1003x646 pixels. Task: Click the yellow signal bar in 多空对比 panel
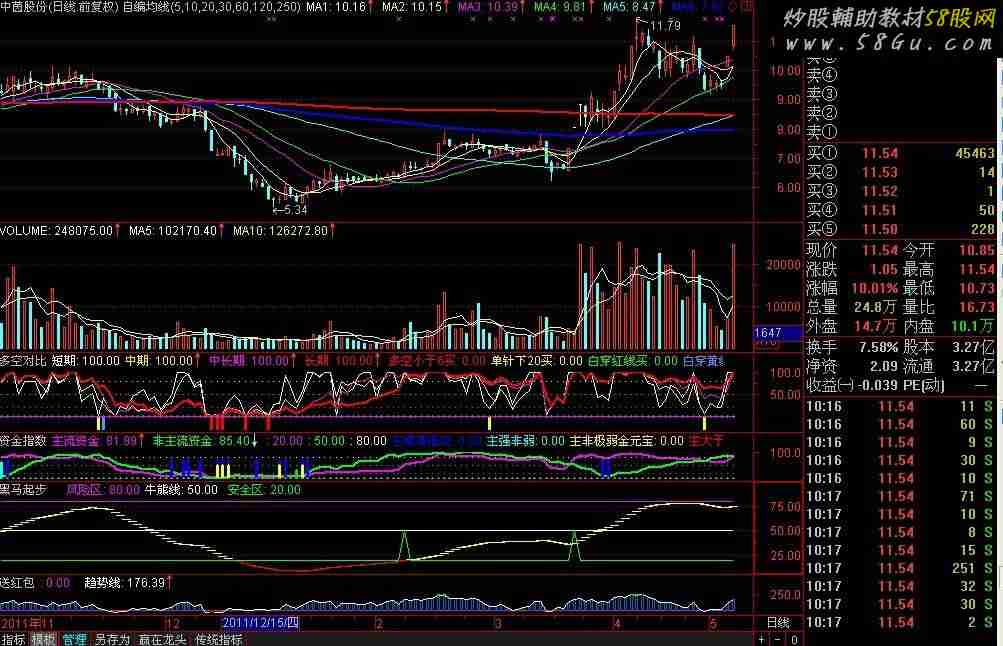pyautogui.click(x=488, y=421)
